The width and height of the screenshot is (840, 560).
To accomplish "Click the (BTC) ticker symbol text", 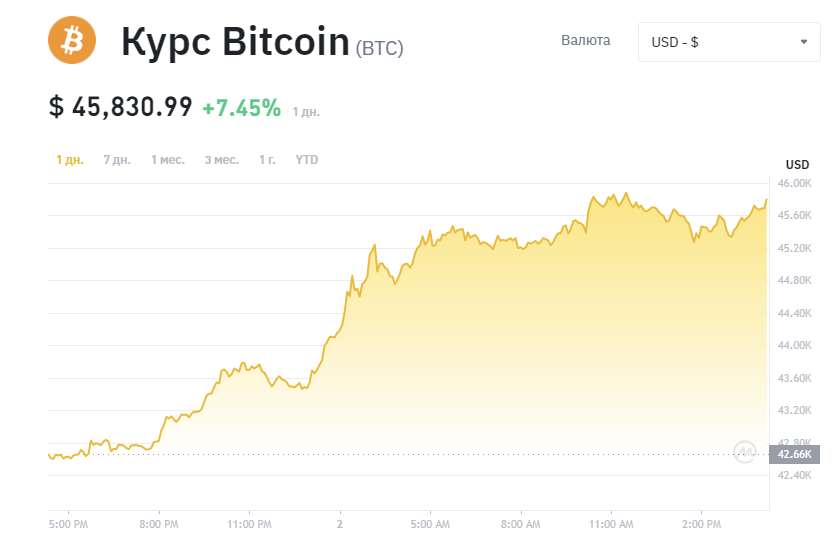I will (379, 48).
